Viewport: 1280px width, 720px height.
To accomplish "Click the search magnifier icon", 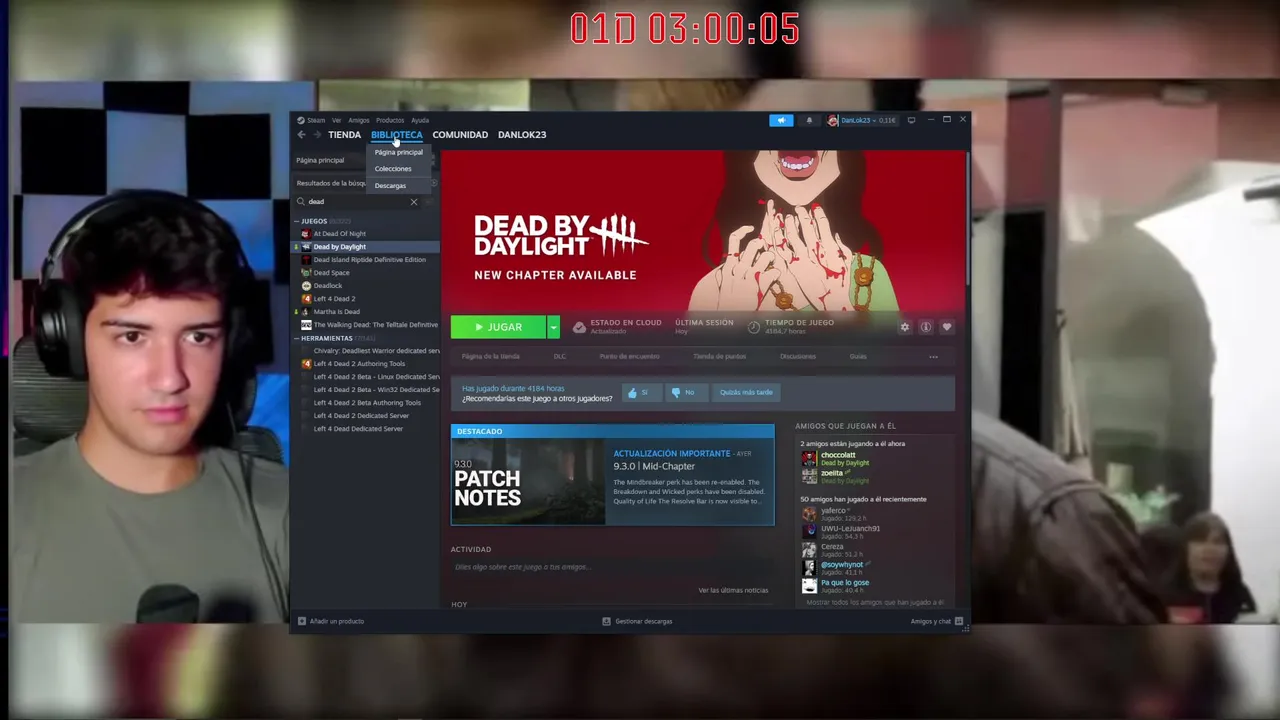I will click(303, 202).
